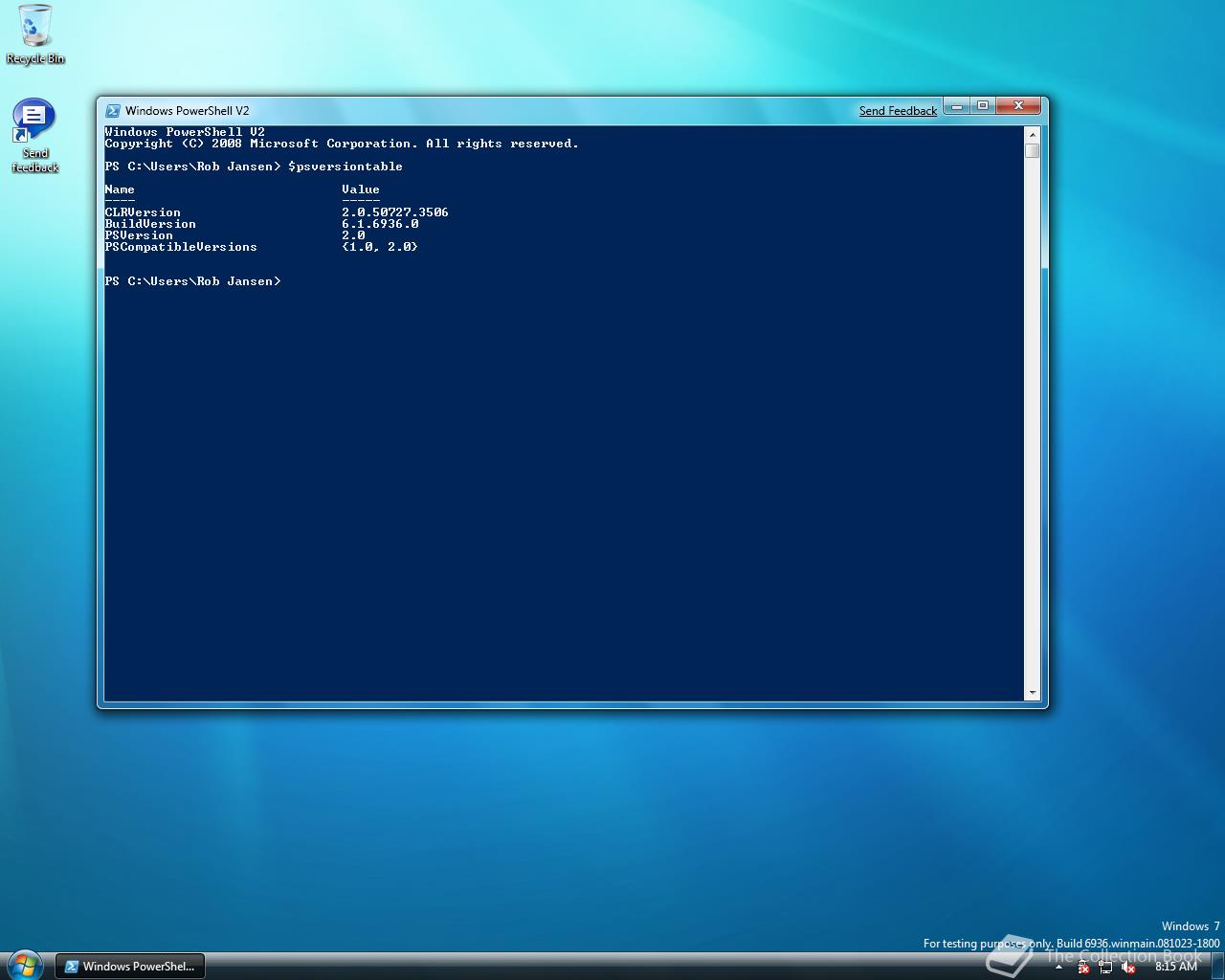Viewport: 1225px width, 980px height.
Task: Open the Recycle Bin desktop icon
Action: [x=35, y=34]
